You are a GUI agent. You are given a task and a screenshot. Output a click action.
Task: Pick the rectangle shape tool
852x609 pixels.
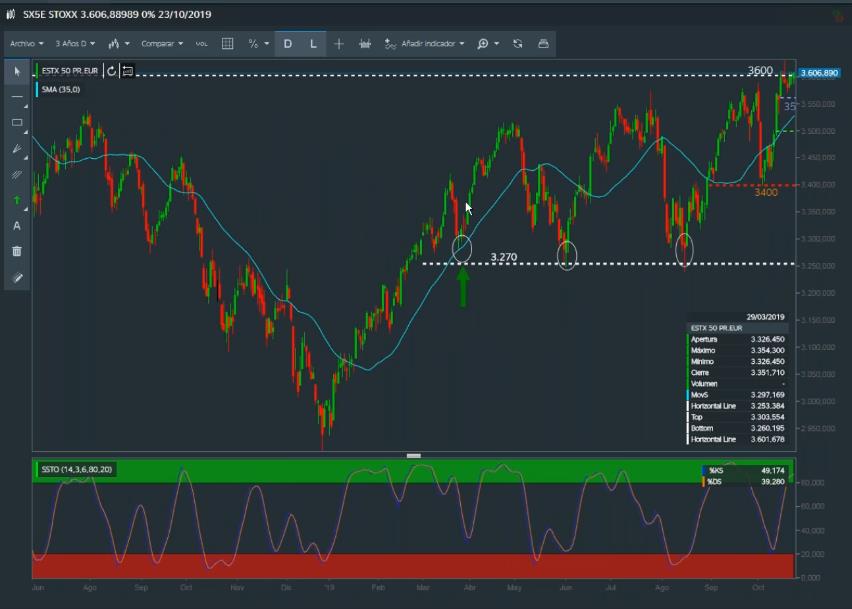click(17, 123)
